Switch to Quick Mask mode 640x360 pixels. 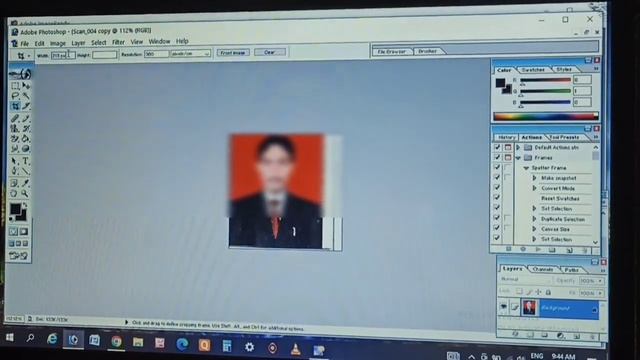pyautogui.click(x=24, y=231)
